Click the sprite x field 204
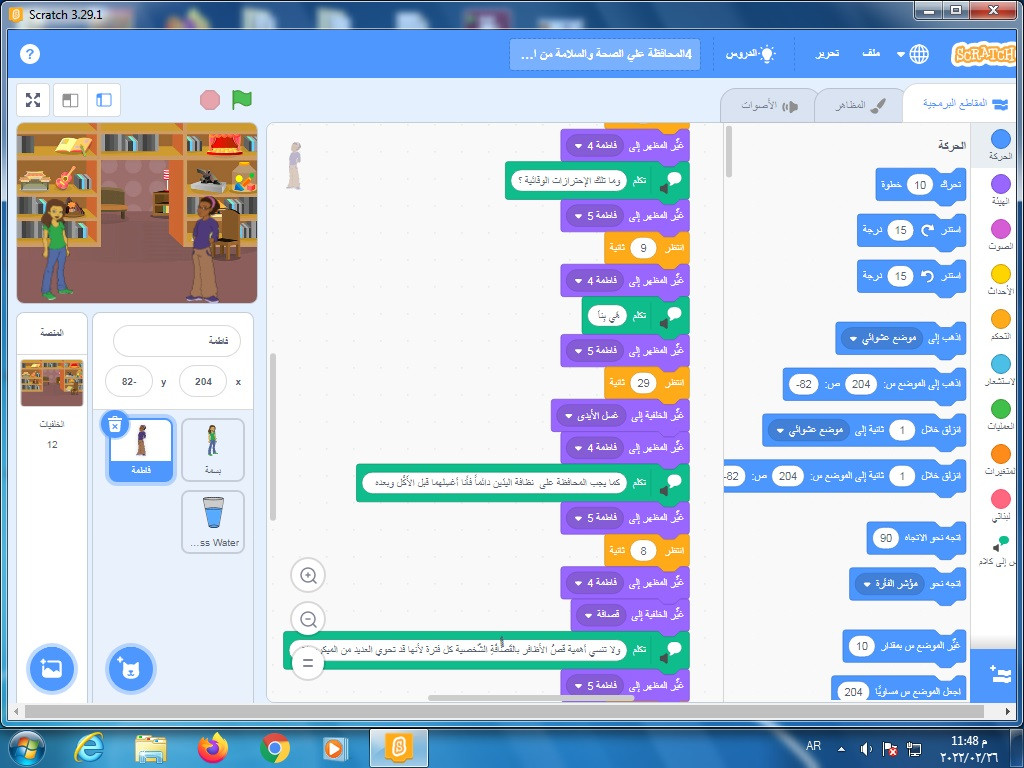 [203, 381]
